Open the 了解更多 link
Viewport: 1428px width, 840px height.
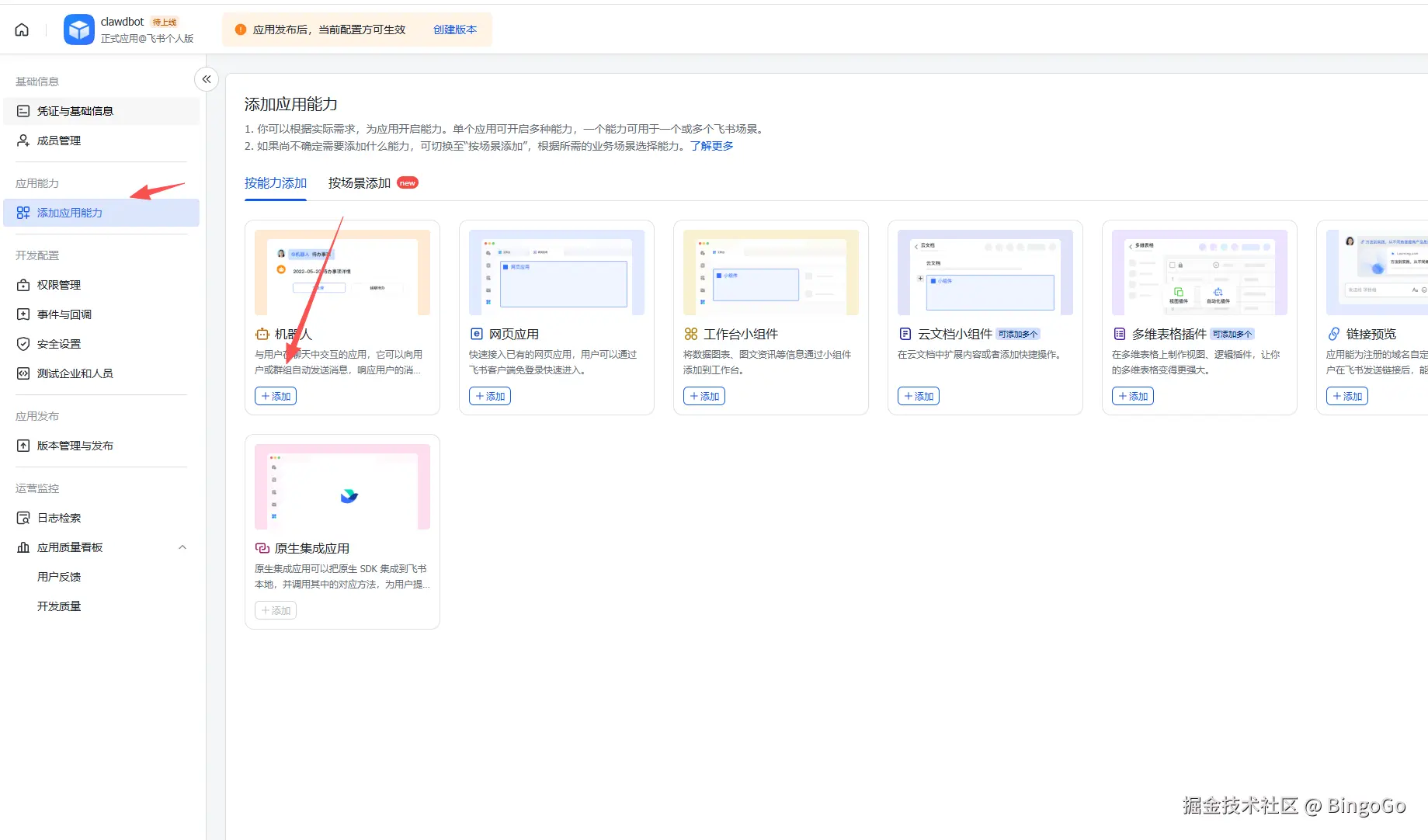tap(711, 145)
